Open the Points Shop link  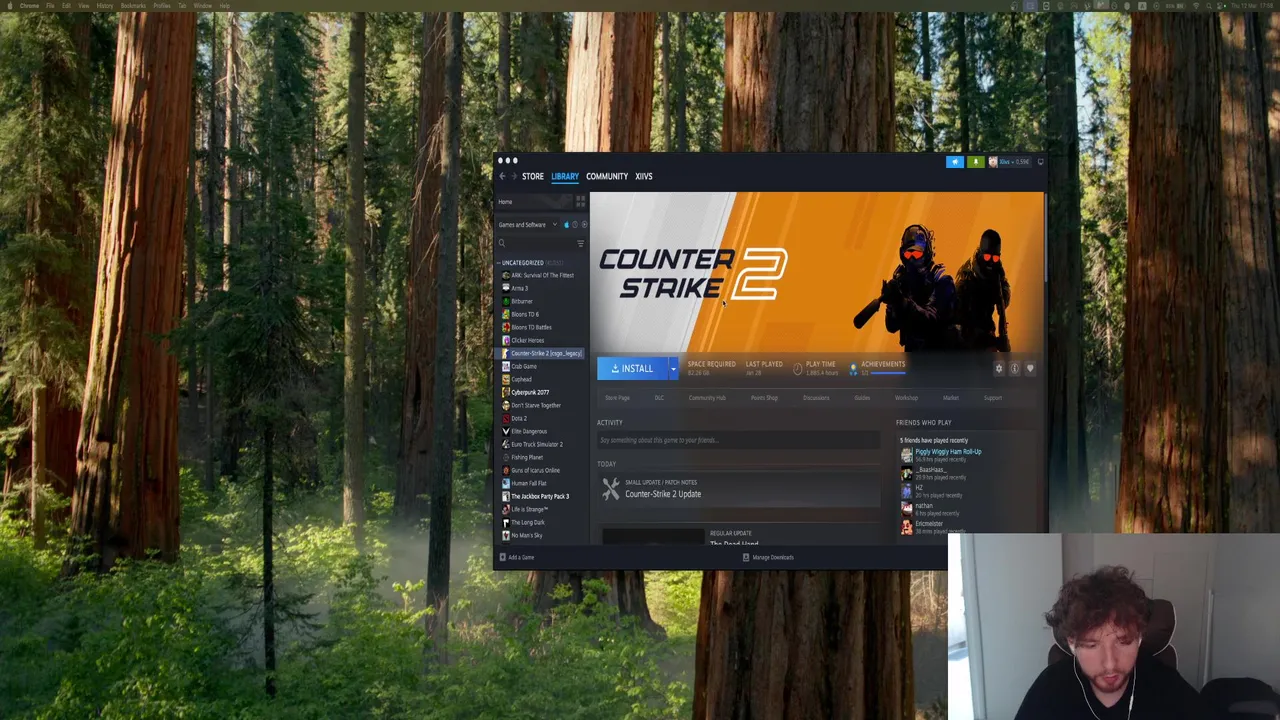(x=764, y=398)
